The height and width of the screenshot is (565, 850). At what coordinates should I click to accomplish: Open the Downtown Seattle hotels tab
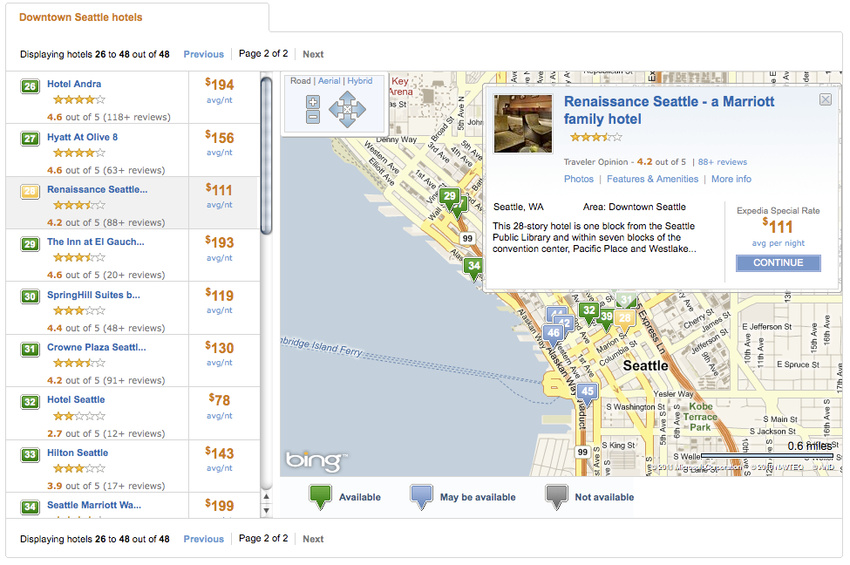[x=81, y=17]
